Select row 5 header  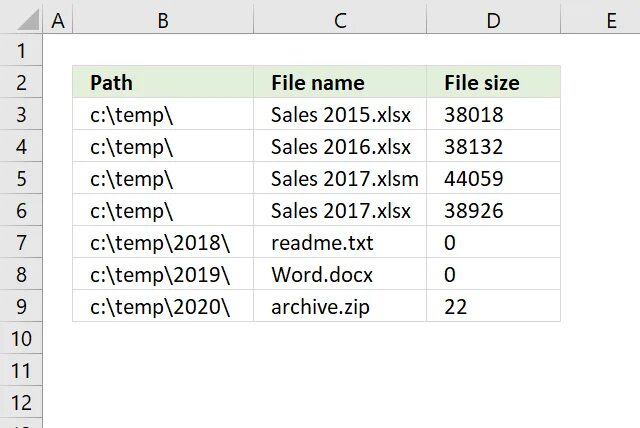tap(22, 179)
